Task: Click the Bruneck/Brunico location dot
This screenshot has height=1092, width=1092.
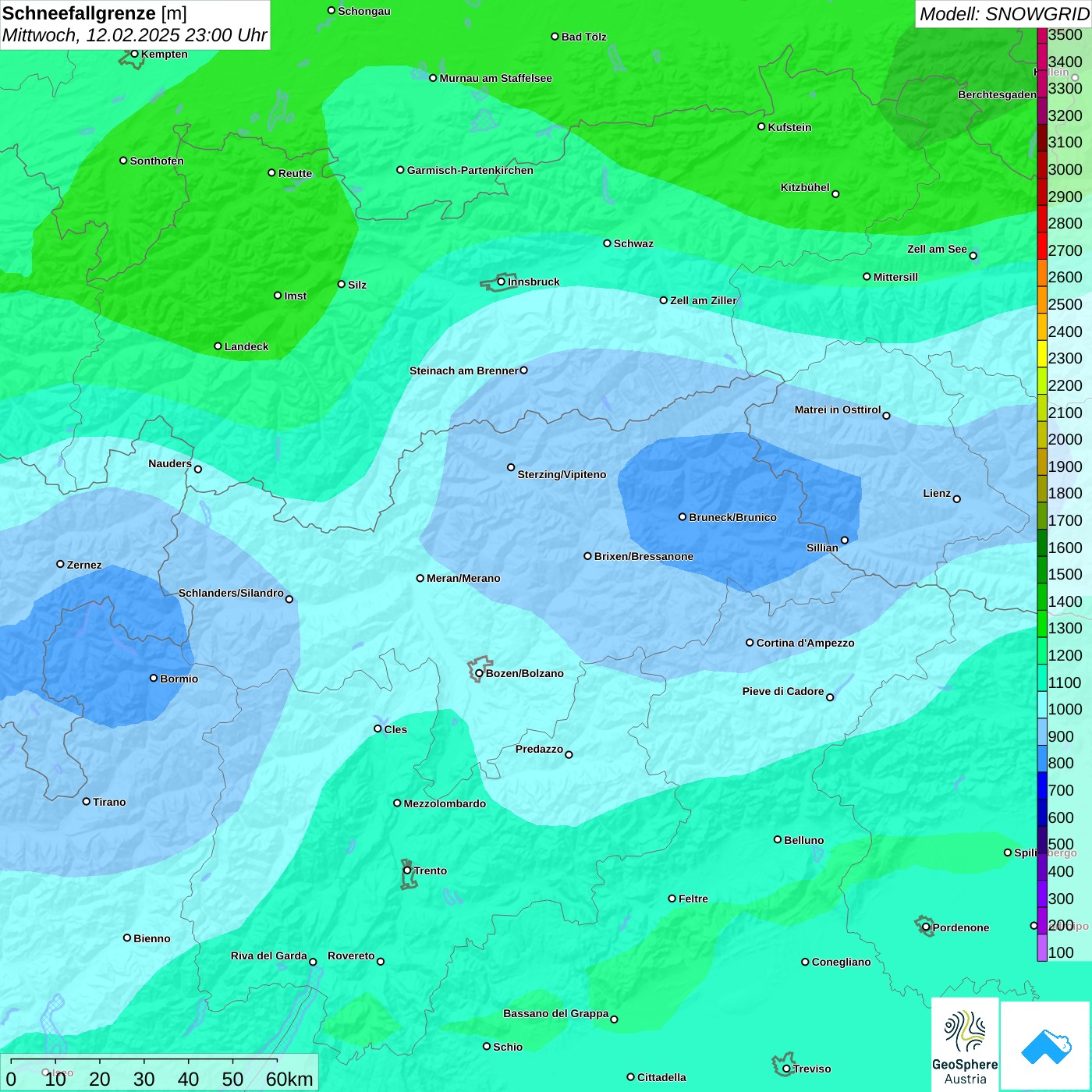Action: (682, 516)
